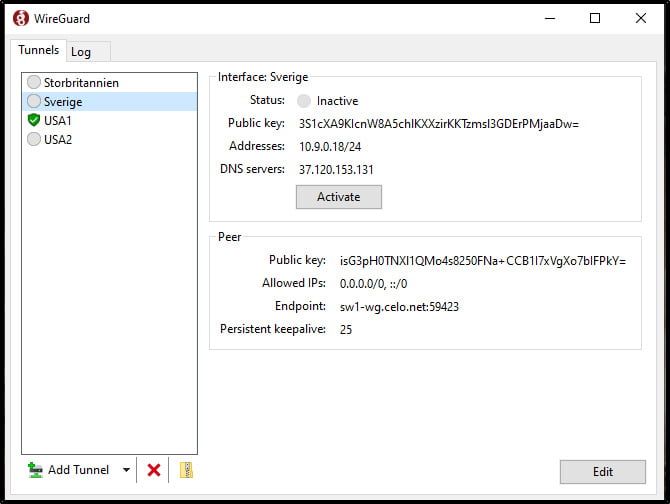The width and height of the screenshot is (670, 504).
Task: Click the Addresses label
Action: [x=257, y=146]
